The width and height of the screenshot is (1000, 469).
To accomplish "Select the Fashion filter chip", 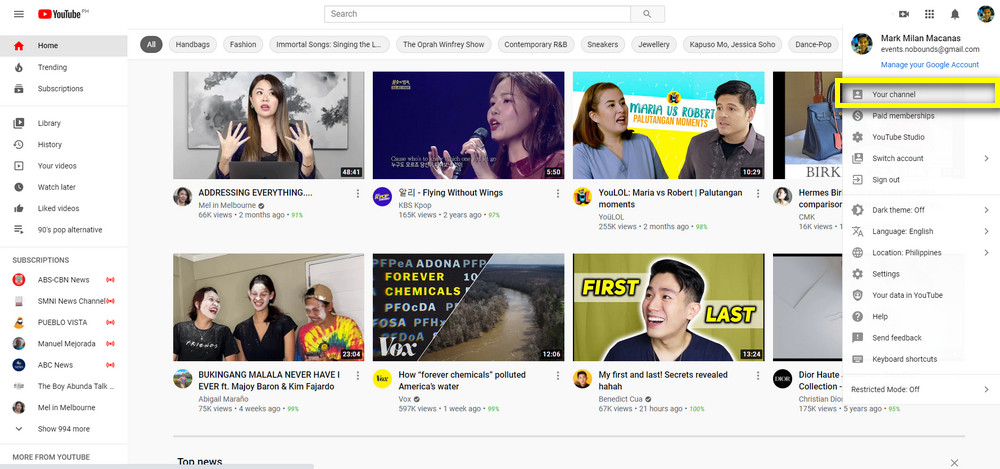I will pos(243,45).
